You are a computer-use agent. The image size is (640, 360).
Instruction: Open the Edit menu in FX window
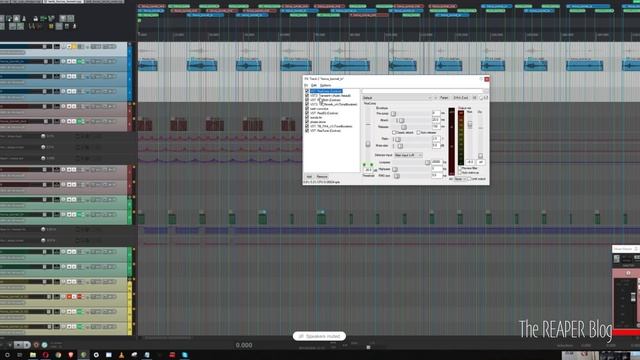coord(314,85)
